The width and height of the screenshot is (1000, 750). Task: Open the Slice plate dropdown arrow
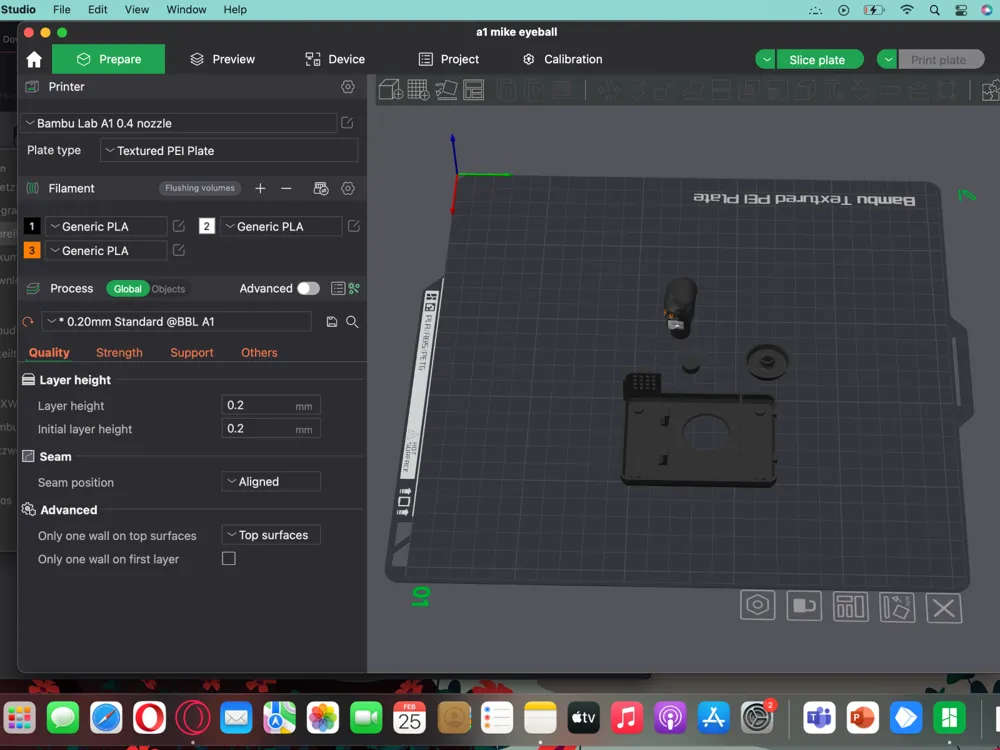pos(766,59)
